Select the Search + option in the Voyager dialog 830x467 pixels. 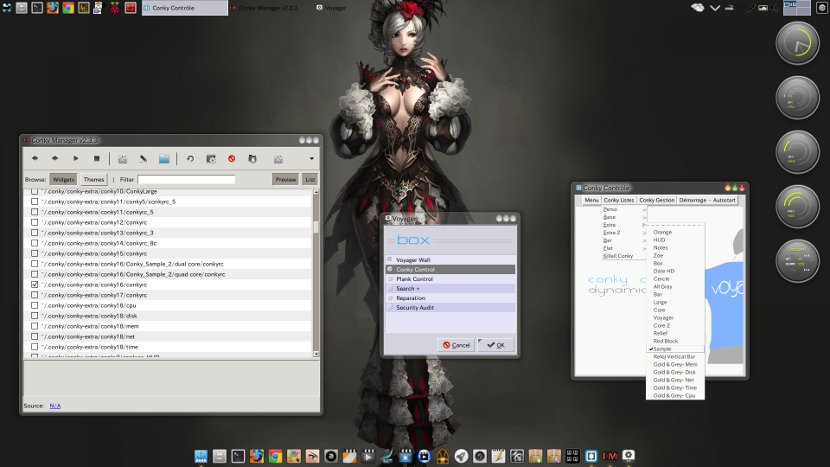[x=450, y=289]
